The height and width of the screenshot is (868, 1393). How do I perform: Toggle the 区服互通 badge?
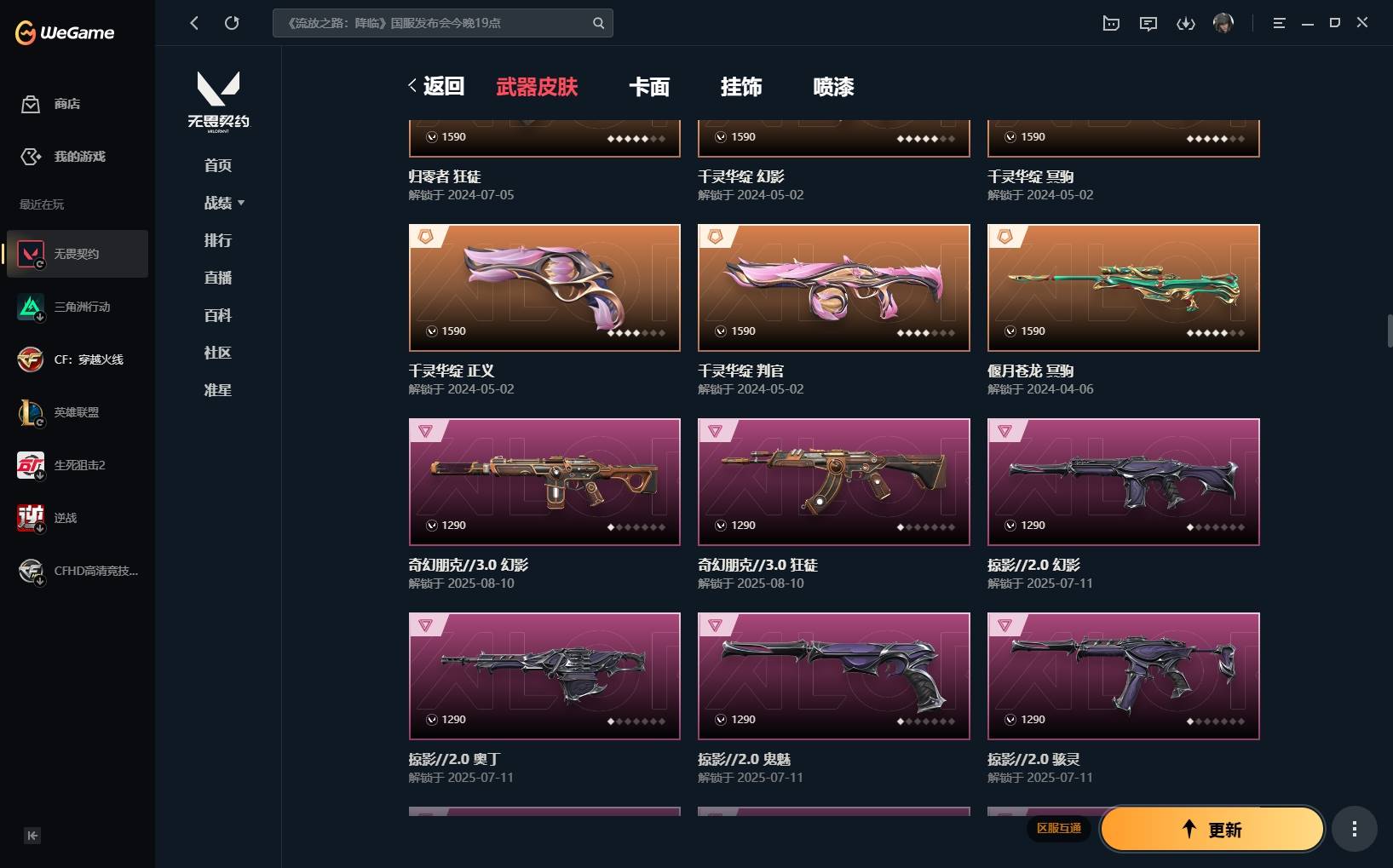click(x=1059, y=828)
